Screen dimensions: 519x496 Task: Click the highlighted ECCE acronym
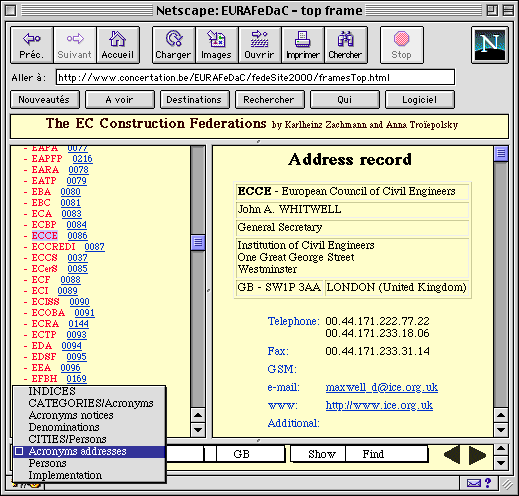(x=45, y=236)
